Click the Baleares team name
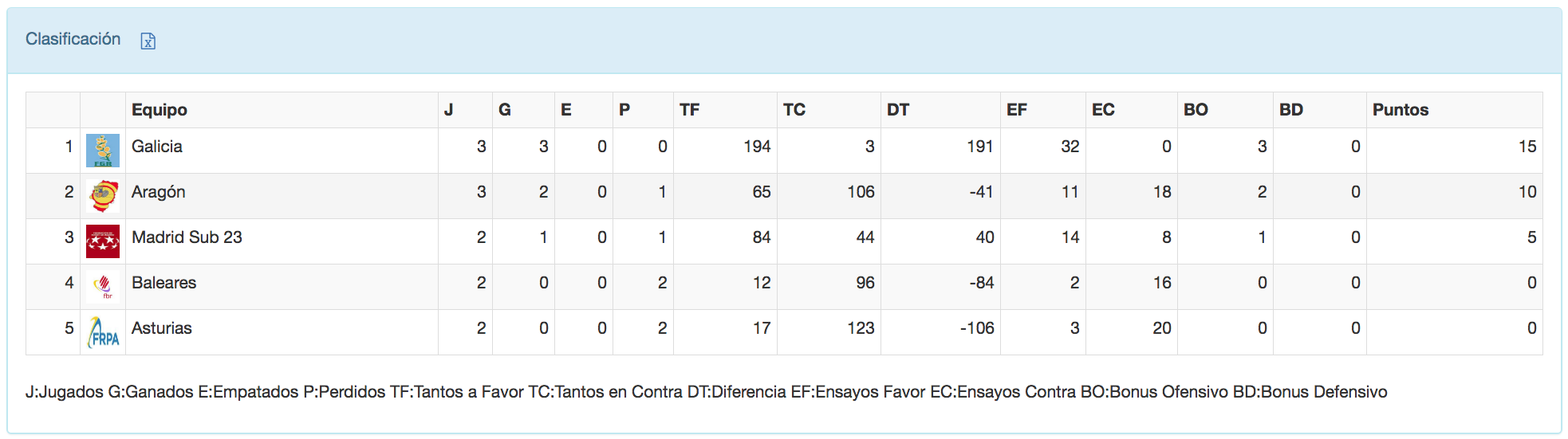 click(x=163, y=283)
